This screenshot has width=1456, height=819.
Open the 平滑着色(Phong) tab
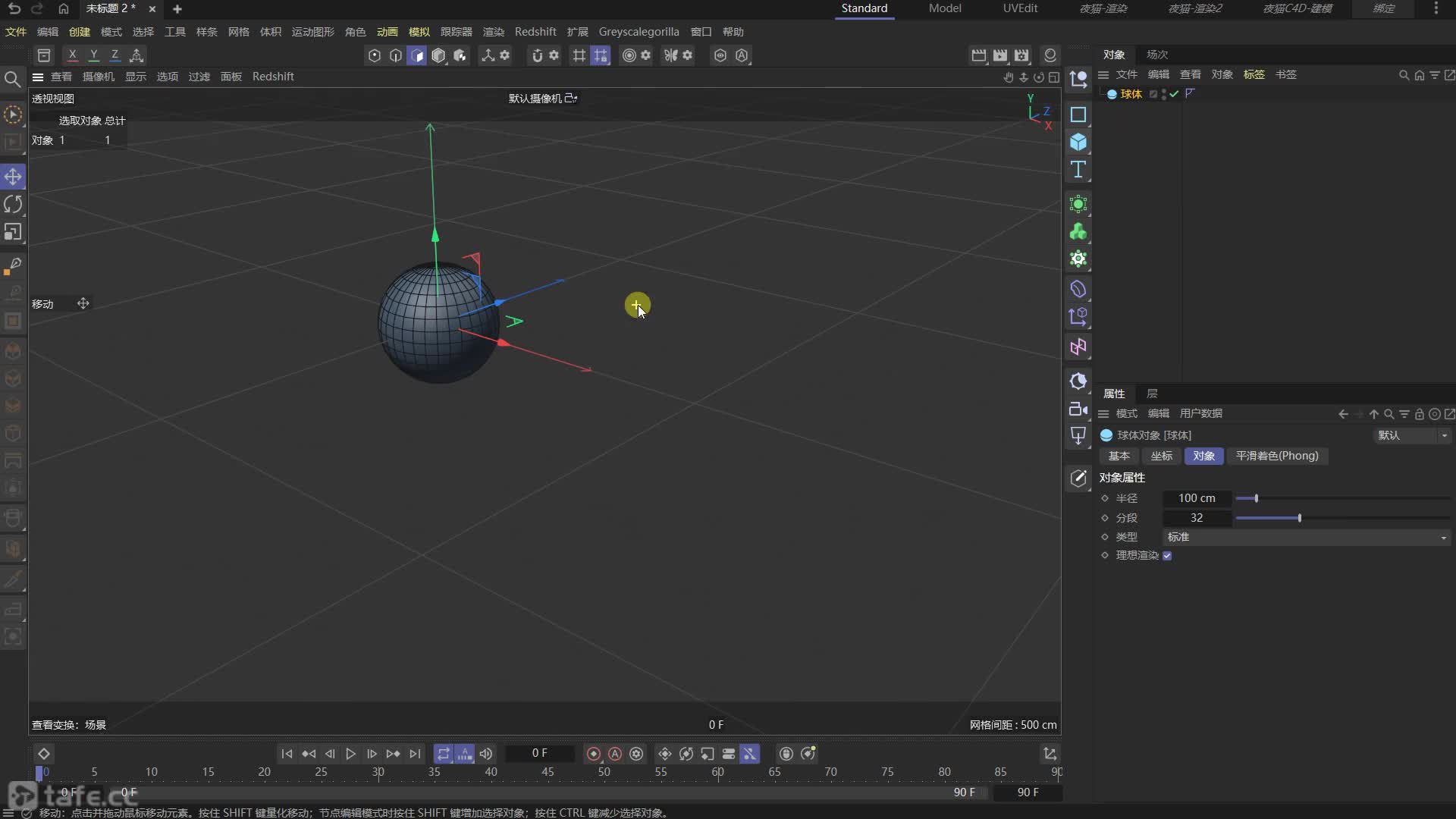(x=1277, y=456)
